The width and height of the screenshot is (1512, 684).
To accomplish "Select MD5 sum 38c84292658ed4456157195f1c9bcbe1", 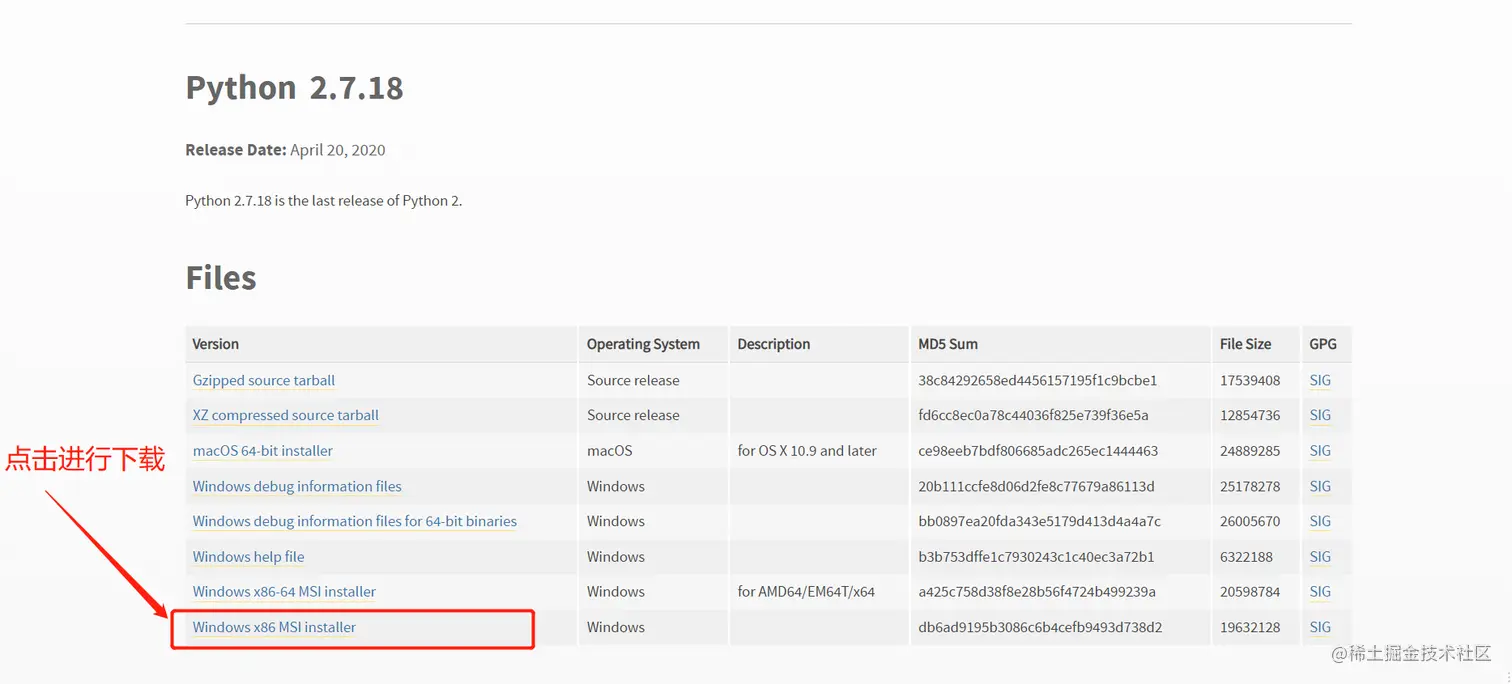I will (1038, 380).
